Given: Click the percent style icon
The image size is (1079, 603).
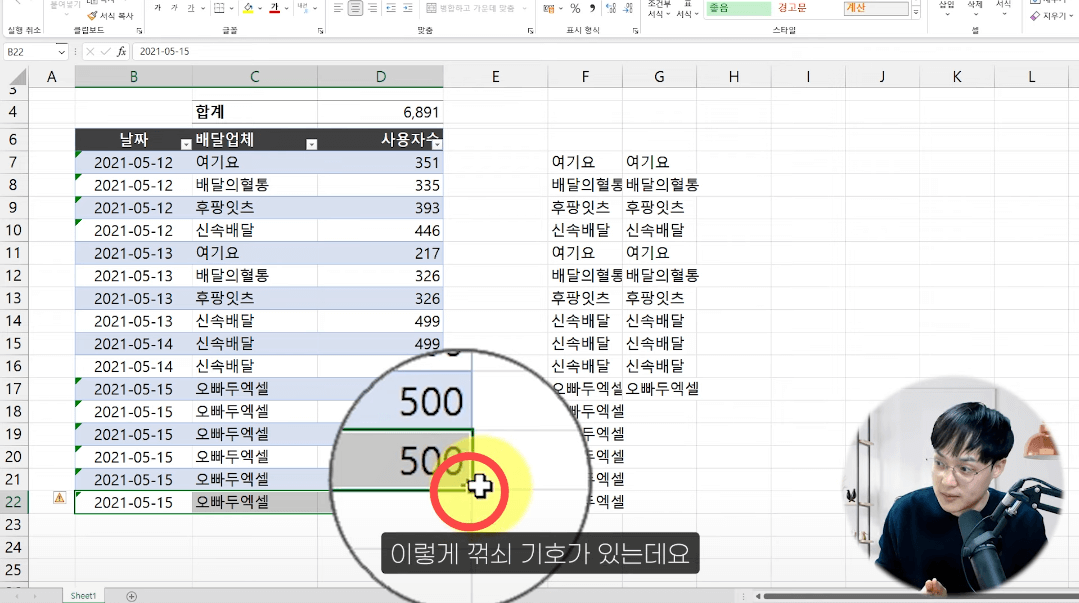Looking at the screenshot, I should point(575,8).
